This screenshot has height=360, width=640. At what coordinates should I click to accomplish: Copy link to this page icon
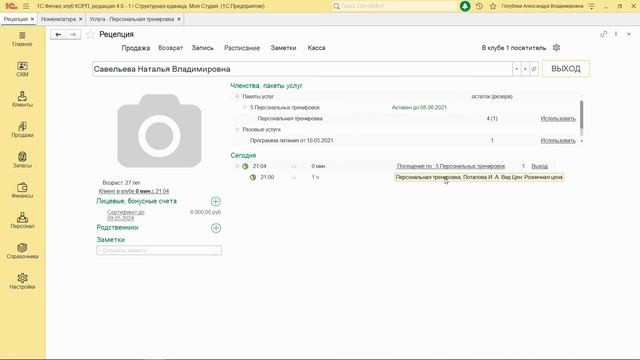tap(603, 34)
